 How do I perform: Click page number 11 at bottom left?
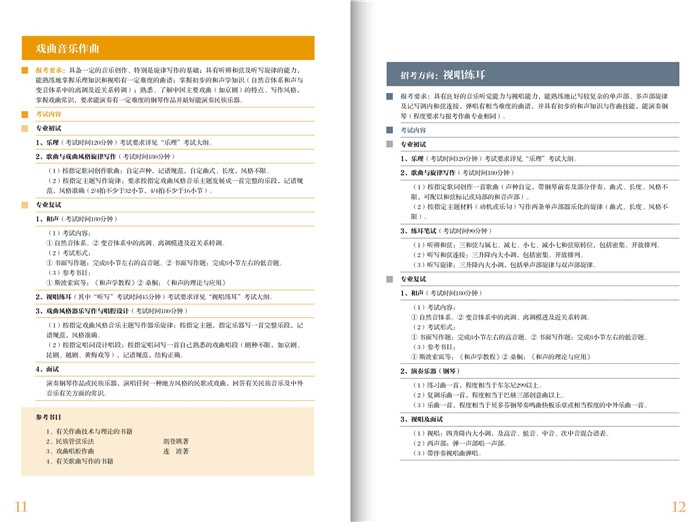[21, 505]
